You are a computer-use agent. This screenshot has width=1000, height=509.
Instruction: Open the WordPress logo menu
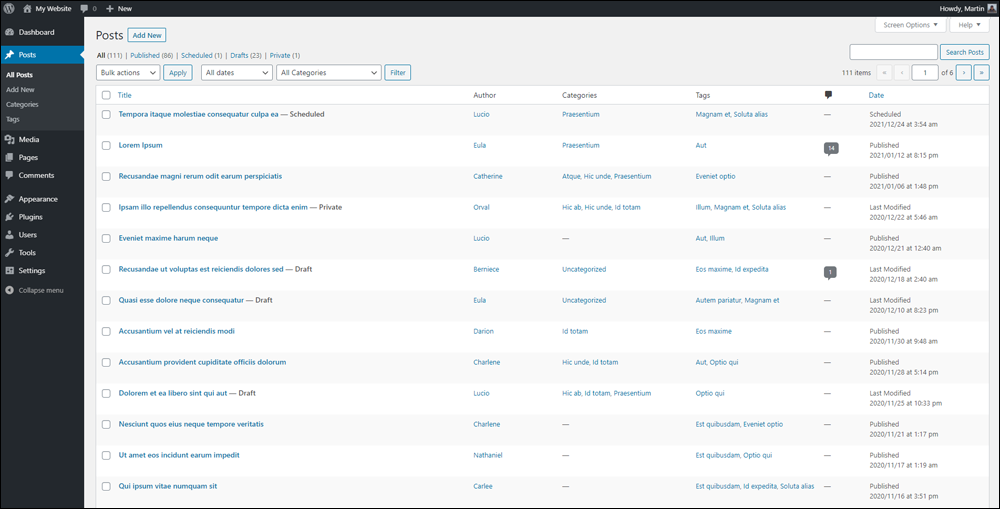(9, 8)
